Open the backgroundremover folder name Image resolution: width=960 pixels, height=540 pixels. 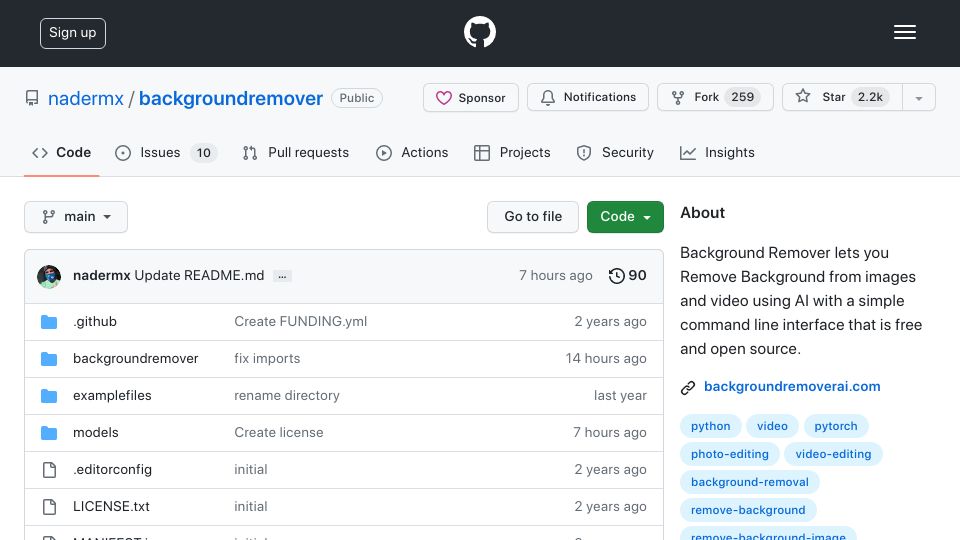click(135, 358)
